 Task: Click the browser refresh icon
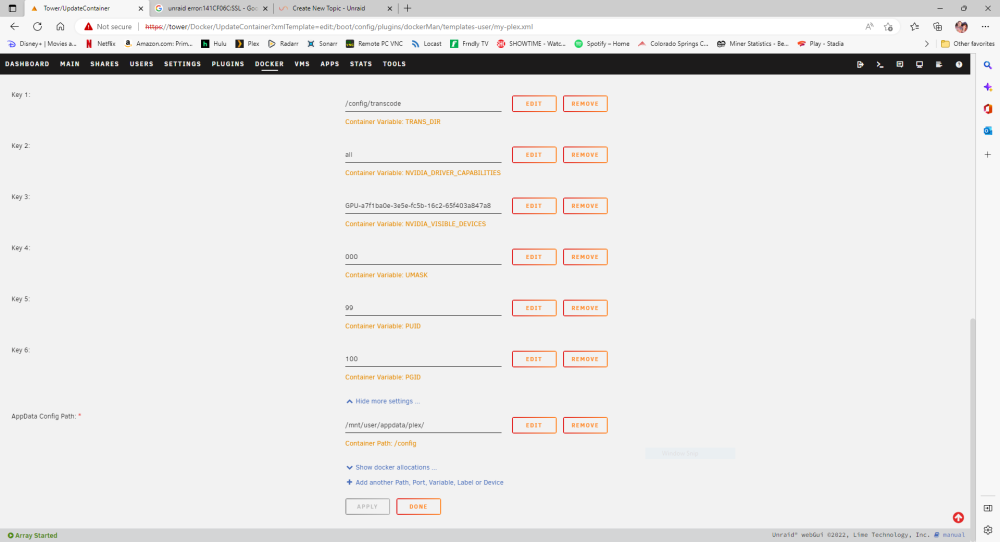[x=38, y=26]
